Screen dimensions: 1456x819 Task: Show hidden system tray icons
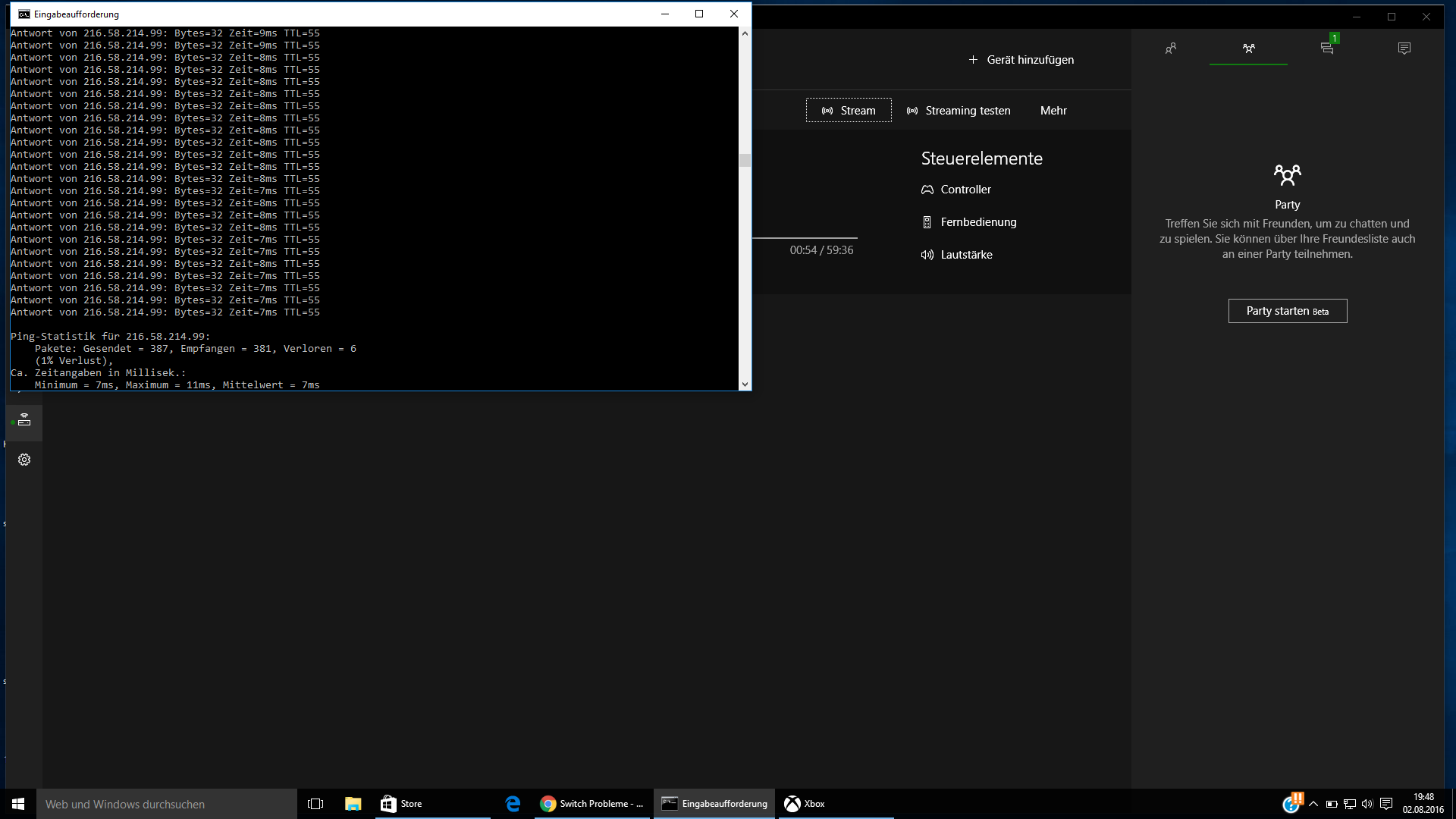[x=1313, y=804]
